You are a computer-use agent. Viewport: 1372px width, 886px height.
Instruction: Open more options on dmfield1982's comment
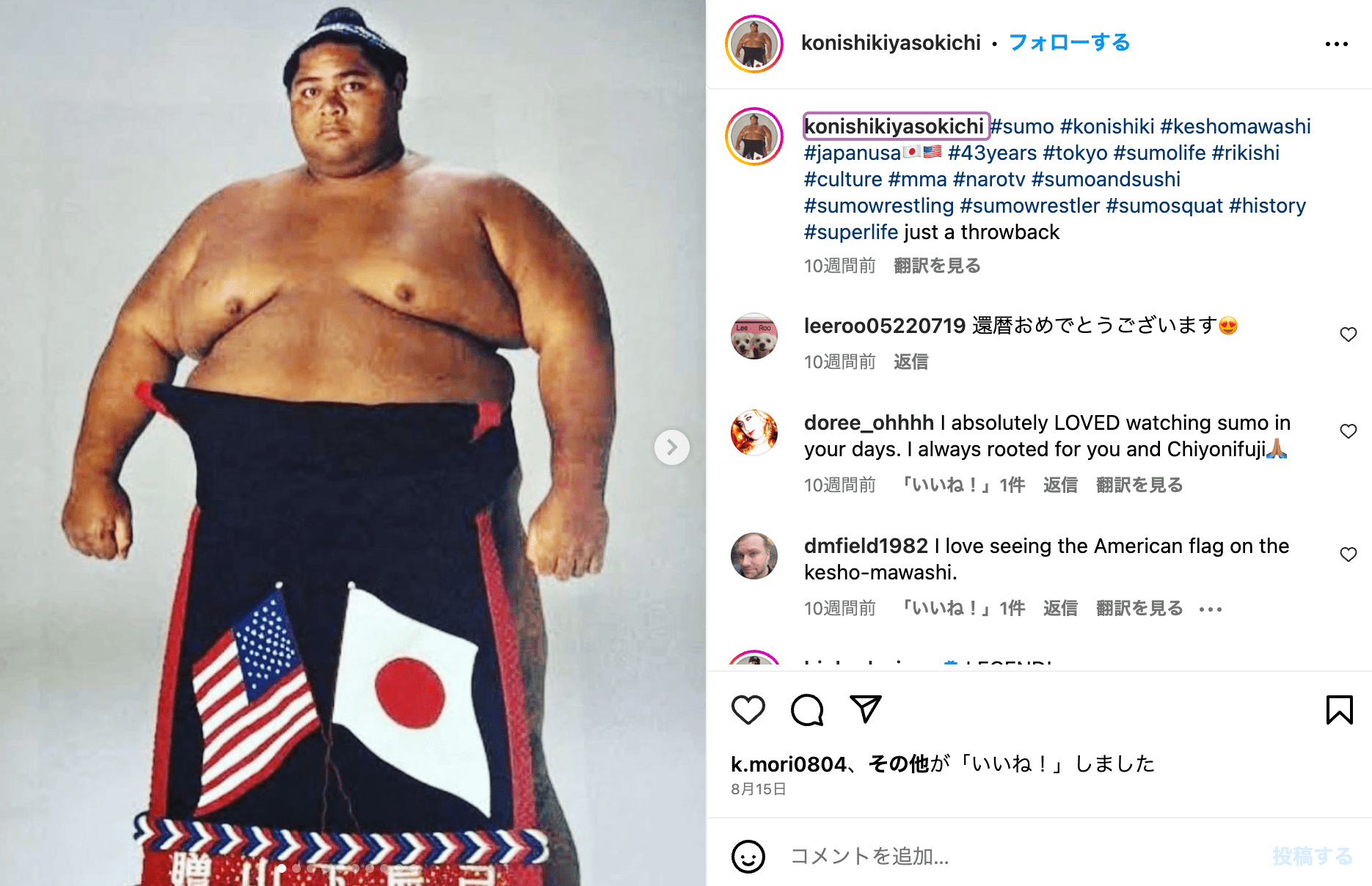coord(1211,609)
